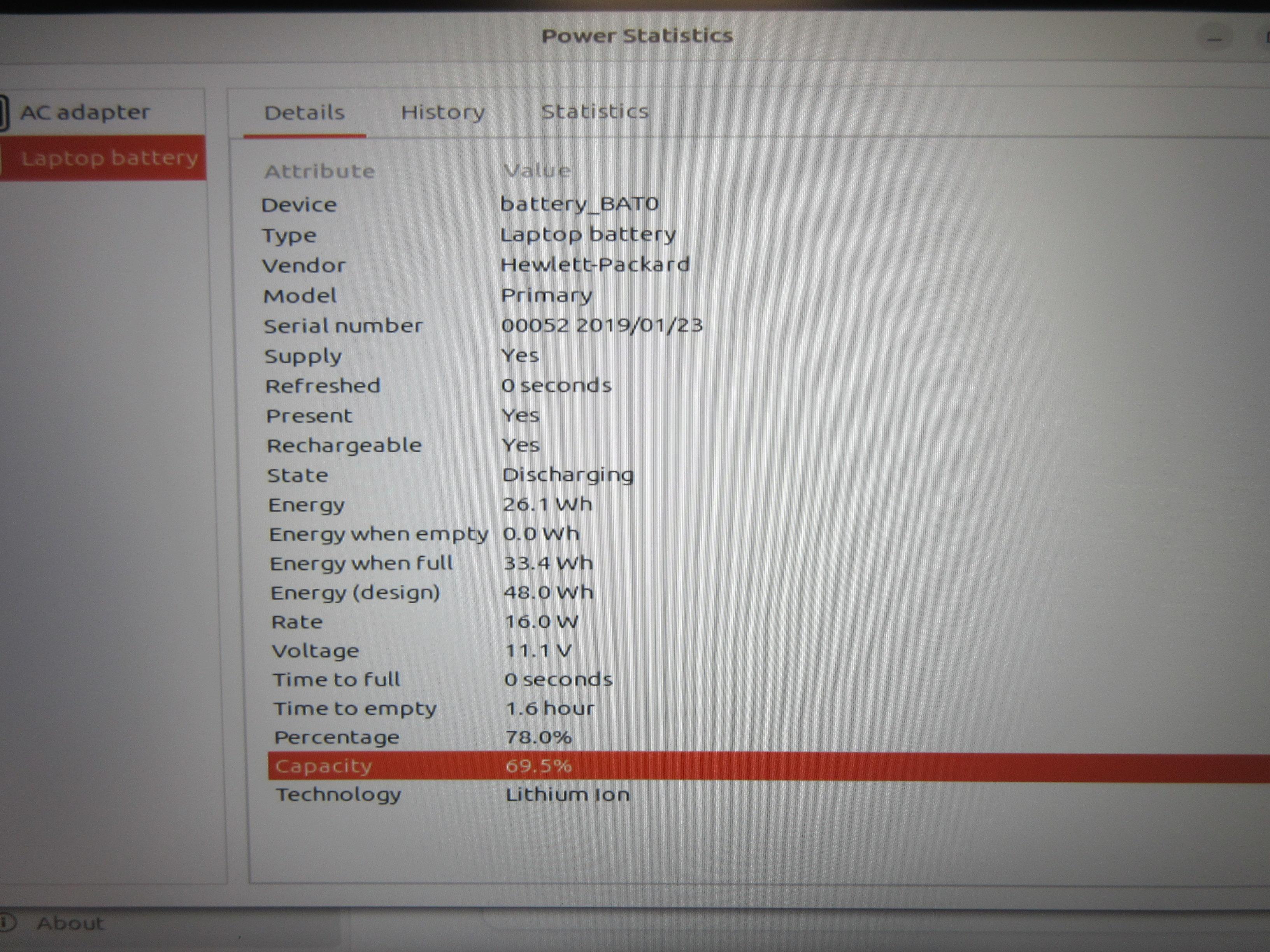Open the Statistics tab

point(595,111)
